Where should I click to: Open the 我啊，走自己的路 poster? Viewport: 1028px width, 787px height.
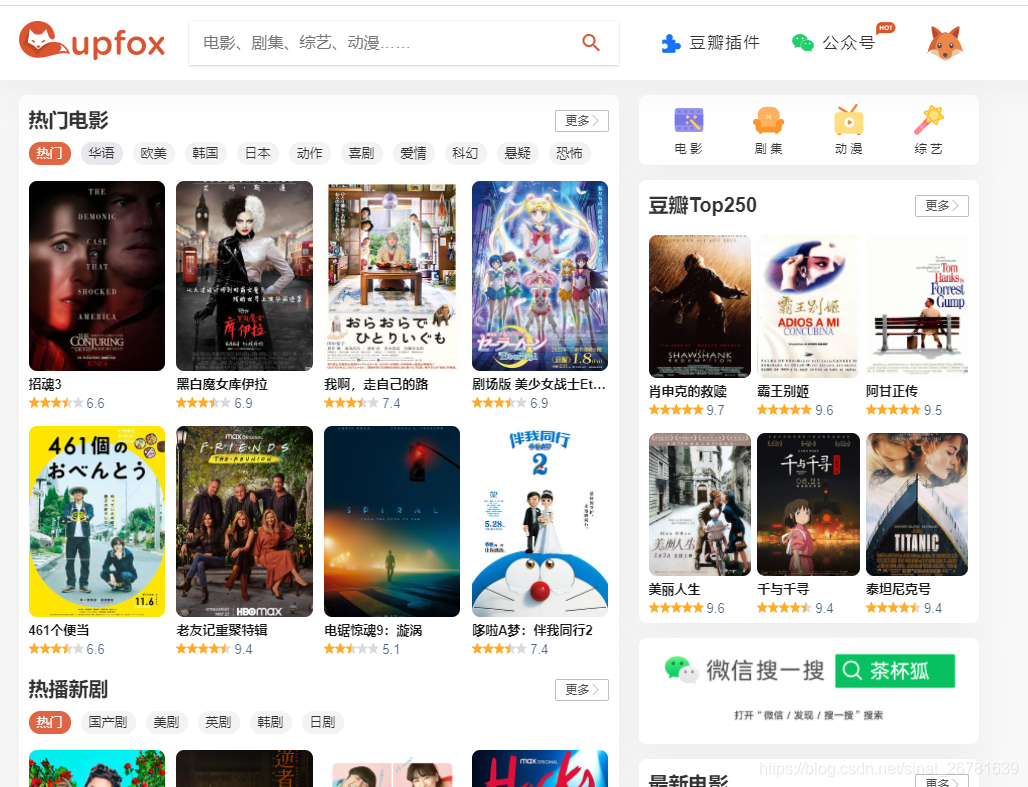392,276
